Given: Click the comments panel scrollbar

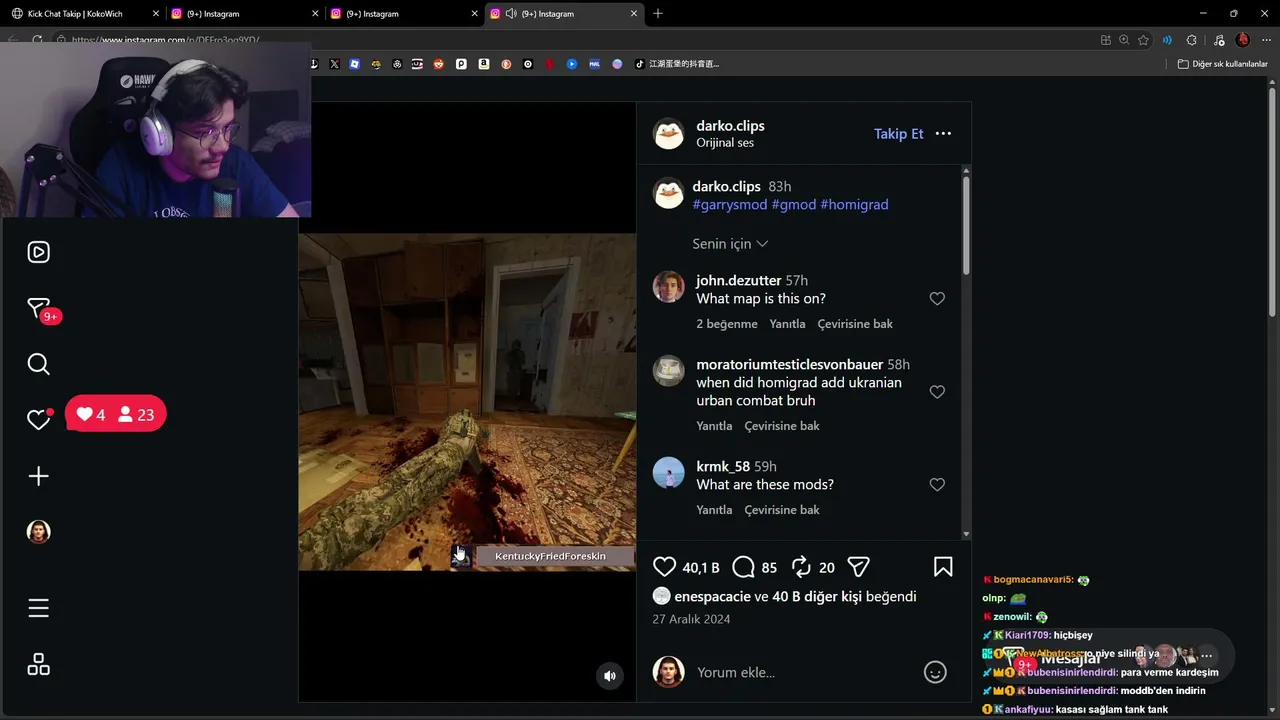Looking at the screenshot, I should (x=966, y=226).
